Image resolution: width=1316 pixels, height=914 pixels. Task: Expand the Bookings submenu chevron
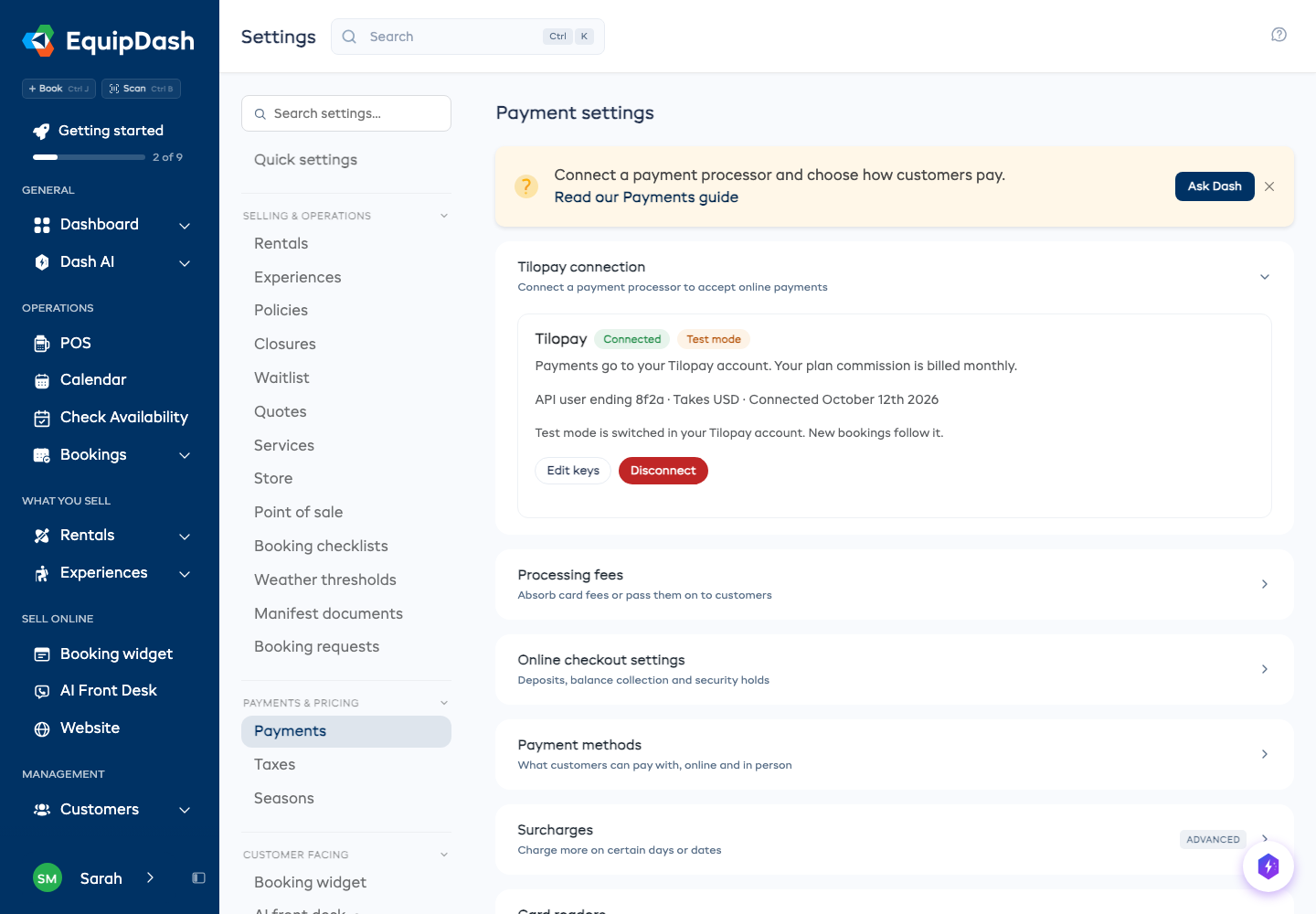coord(185,456)
